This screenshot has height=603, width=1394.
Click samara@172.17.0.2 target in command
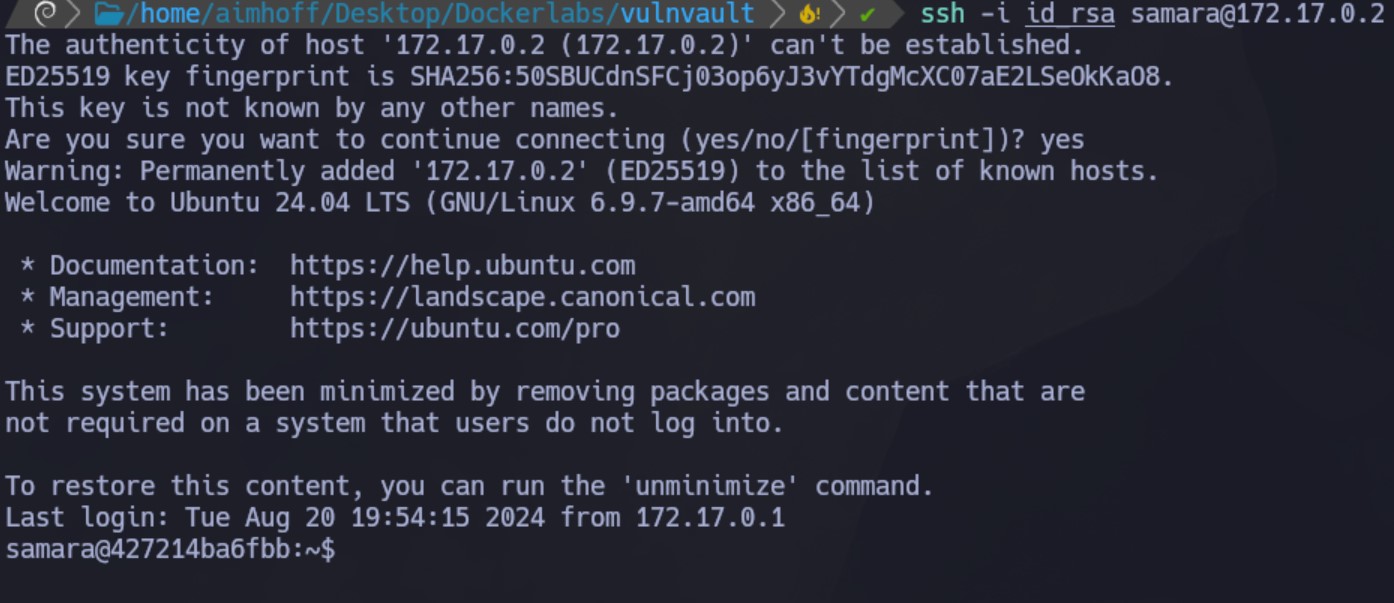[x=1257, y=14]
